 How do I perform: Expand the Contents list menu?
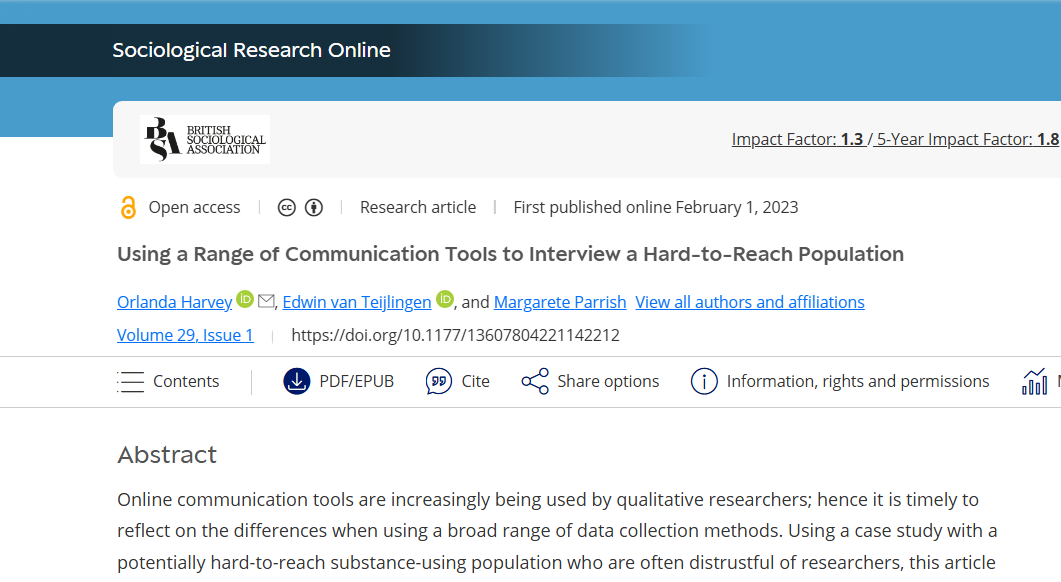coord(168,382)
